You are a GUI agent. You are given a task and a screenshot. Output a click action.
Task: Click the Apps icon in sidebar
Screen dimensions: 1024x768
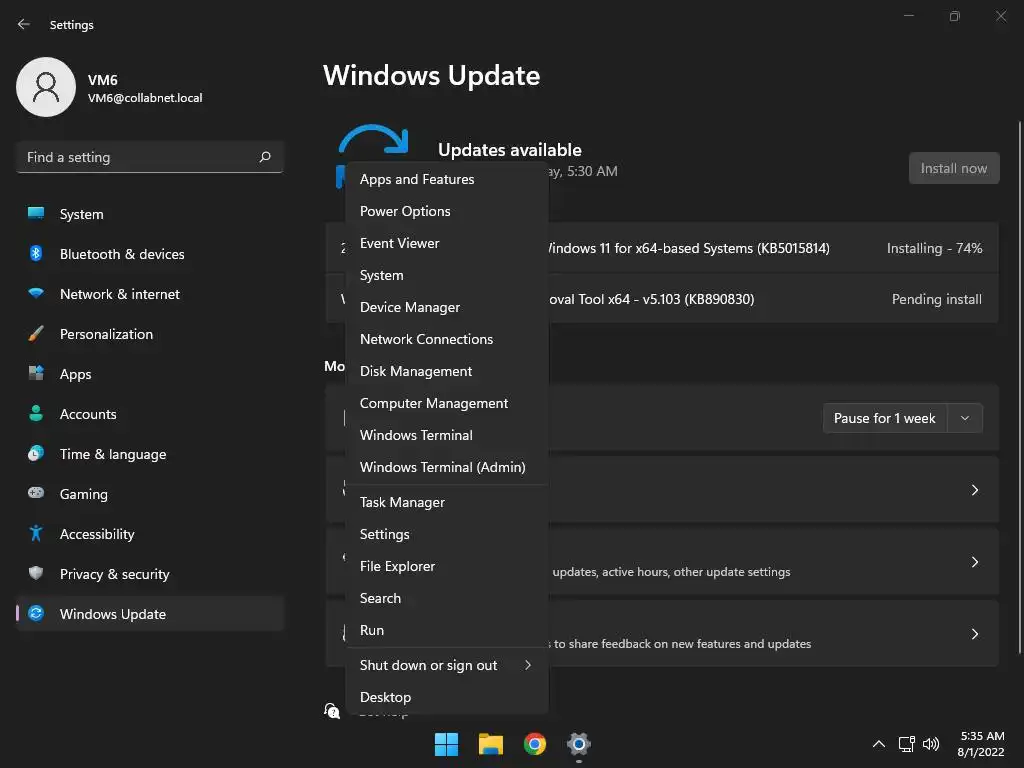pyautogui.click(x=36, y=374)
